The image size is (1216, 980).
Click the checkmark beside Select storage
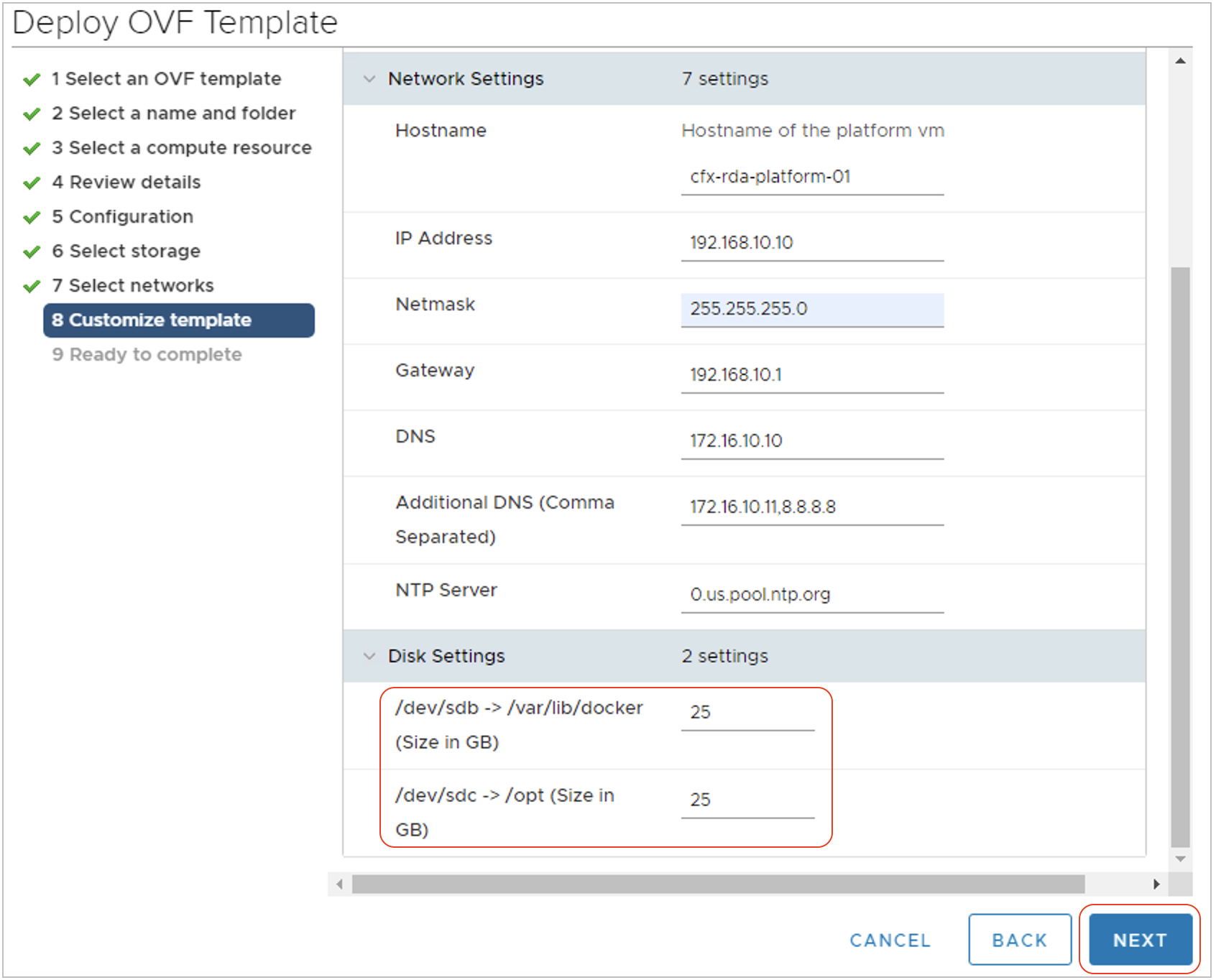pyautogui.click(x=32, y=251)
